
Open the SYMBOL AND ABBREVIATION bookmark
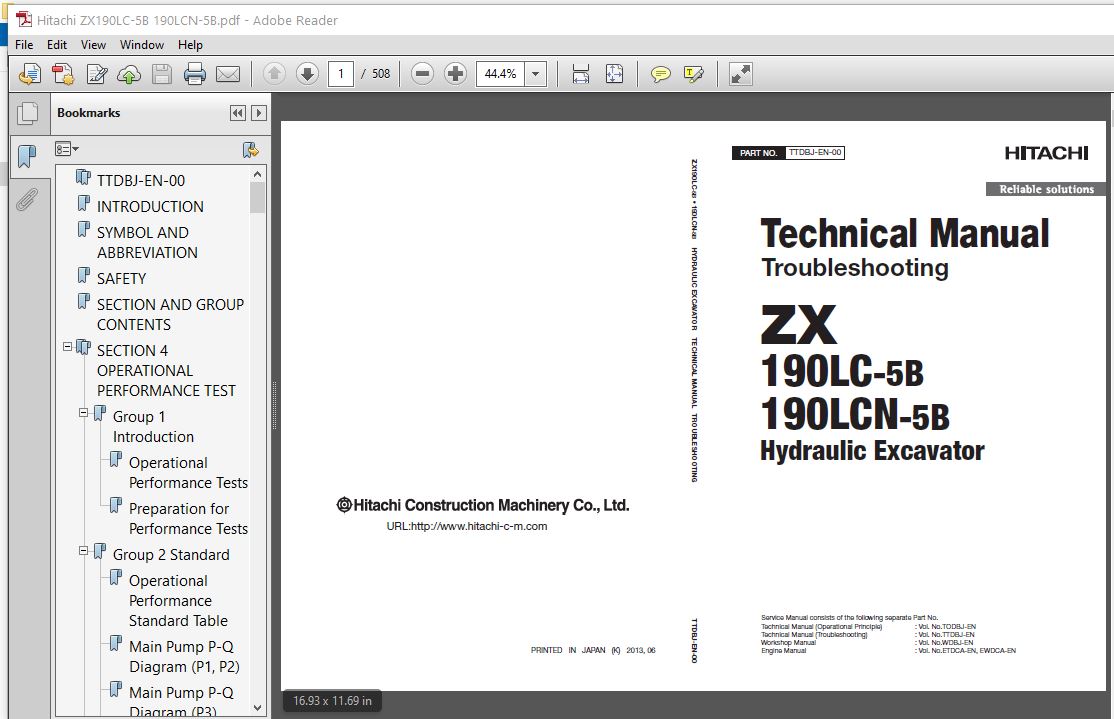(148, 242)
